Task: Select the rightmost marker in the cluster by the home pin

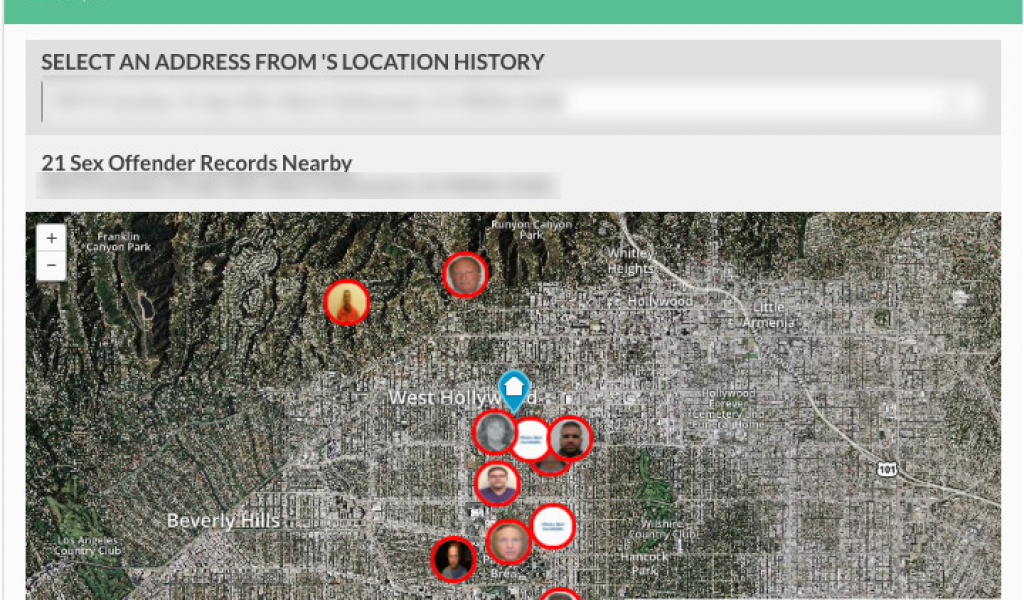Action: coord(570,438)
